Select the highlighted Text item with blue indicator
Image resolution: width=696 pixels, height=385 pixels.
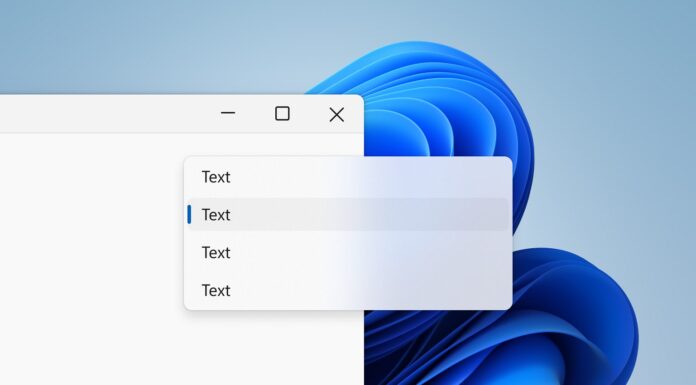[348, 214]
